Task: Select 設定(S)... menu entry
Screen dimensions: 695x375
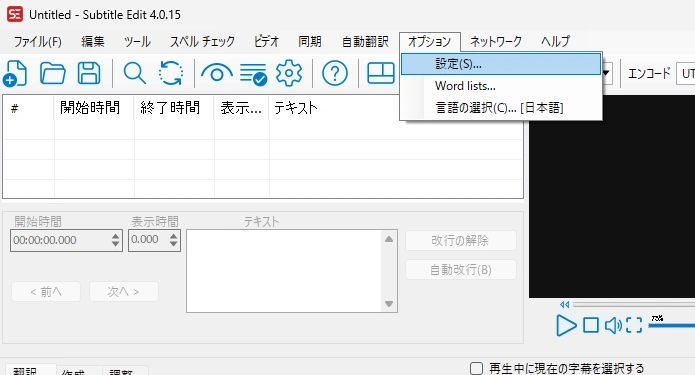Action: pyautogui.click(x=501, y=64)
